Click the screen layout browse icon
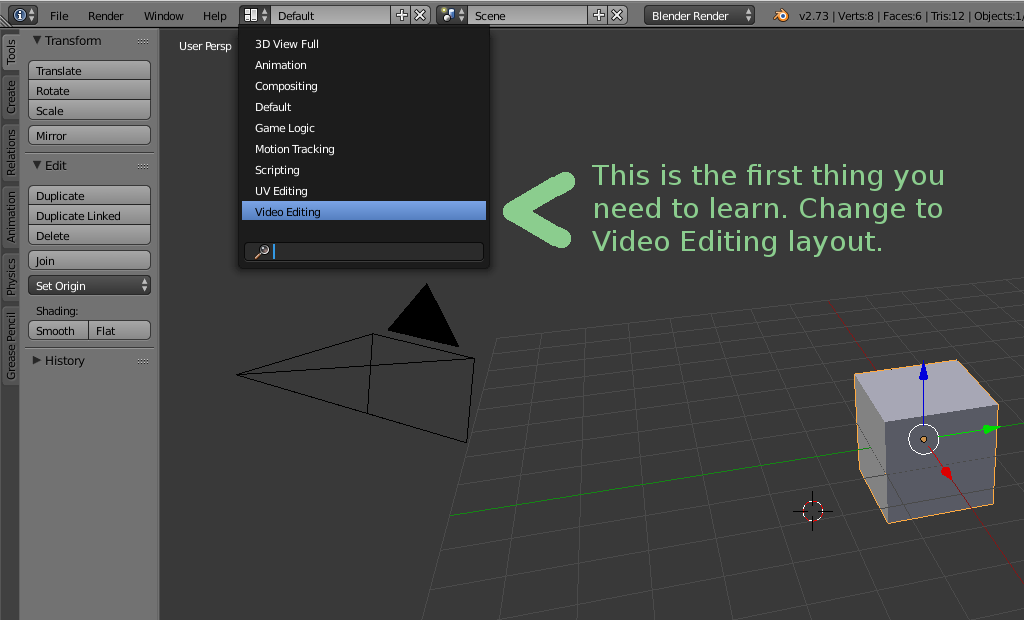Image resolution: width=1024 pixels, height=620 pixels. click(x=255, y=15)
